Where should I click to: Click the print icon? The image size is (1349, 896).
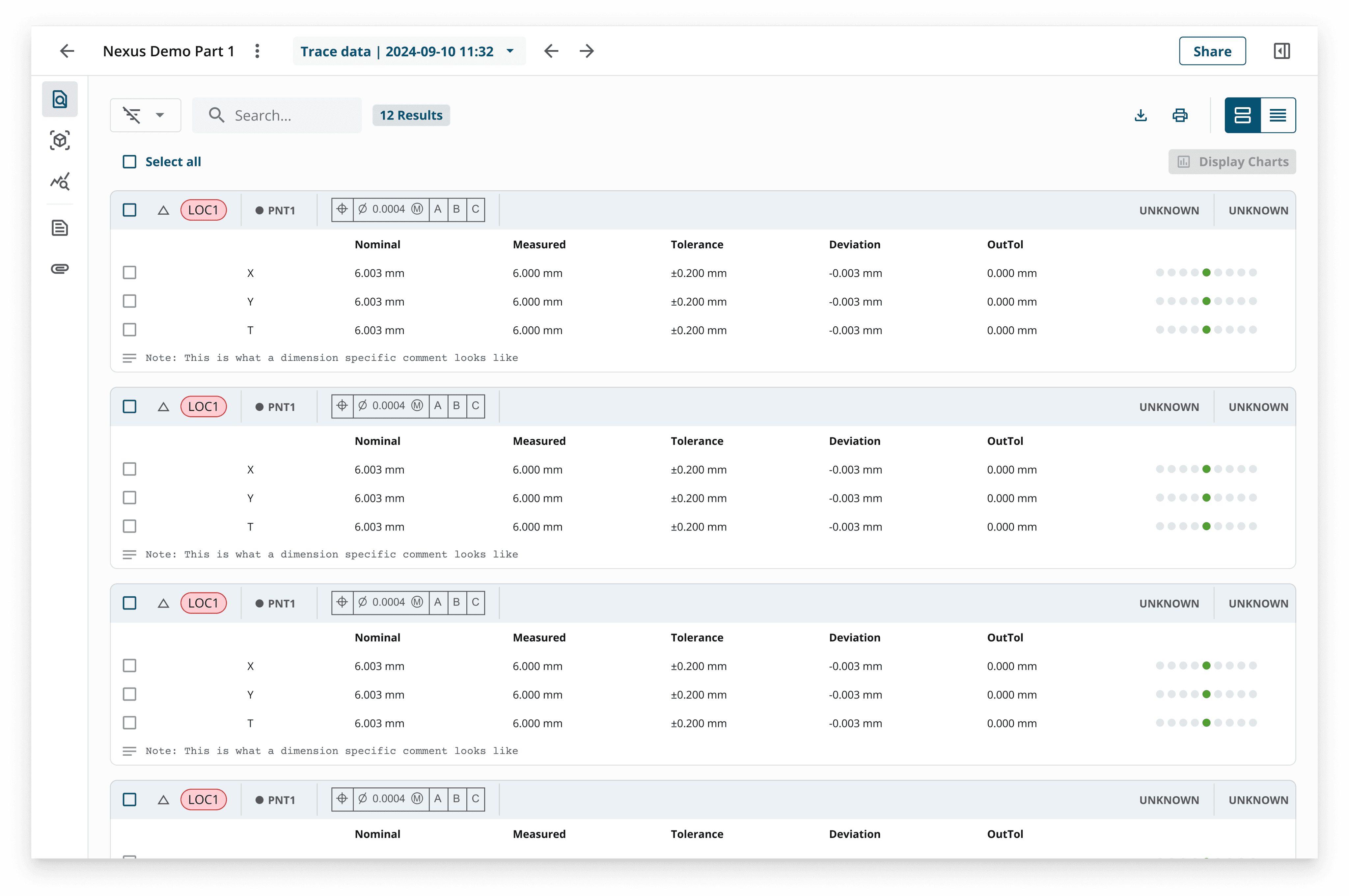tap(1180, 116)
